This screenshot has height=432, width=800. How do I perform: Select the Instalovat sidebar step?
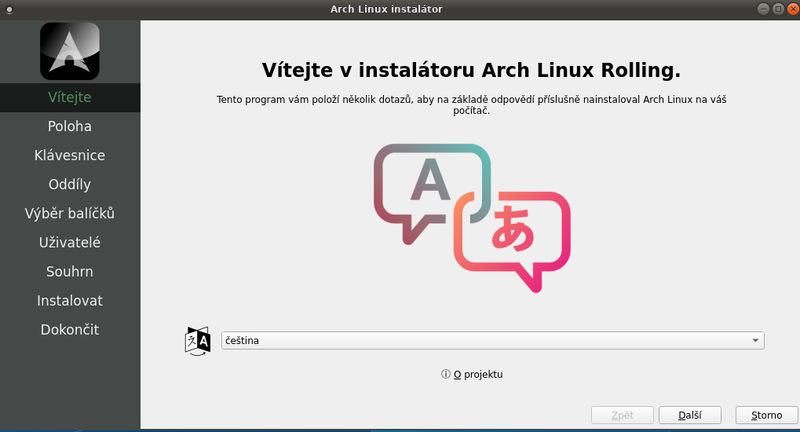coord(69,301)
